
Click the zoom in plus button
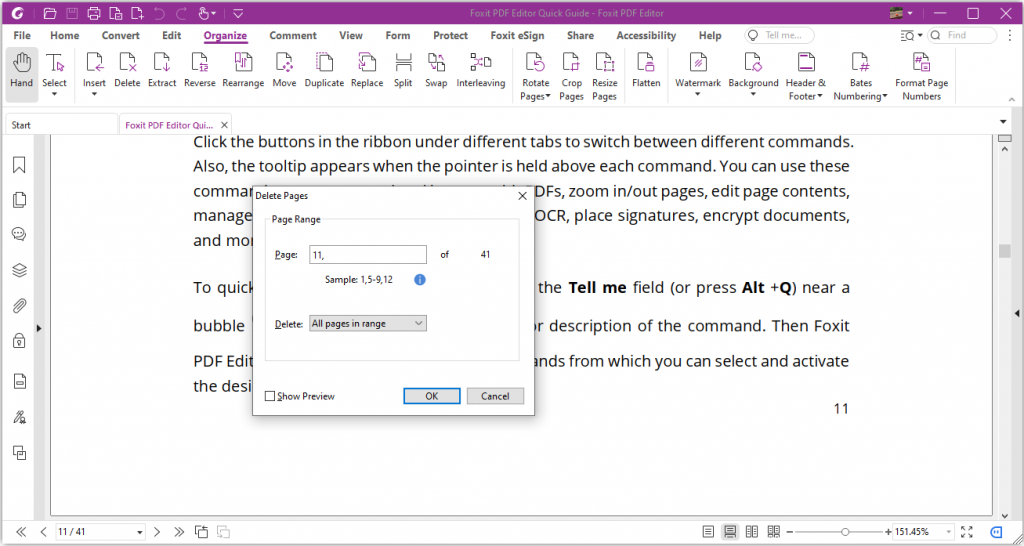pos(888,532)
